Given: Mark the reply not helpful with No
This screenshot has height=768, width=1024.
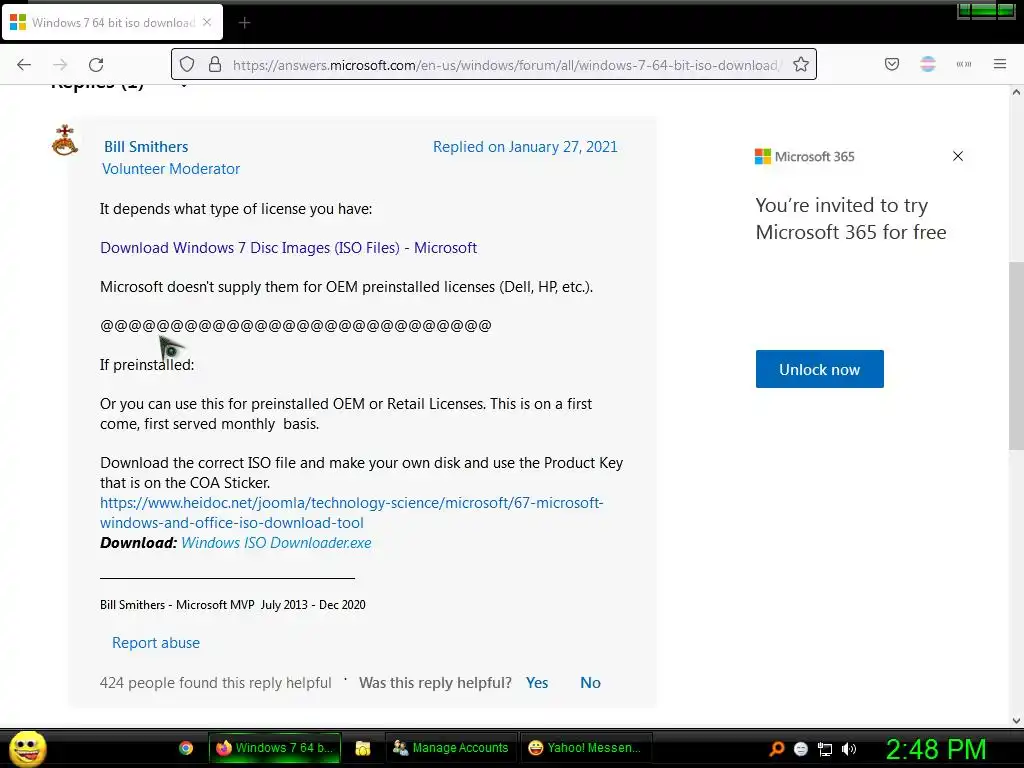Looking at the screenshot, I should coord(590,682).
